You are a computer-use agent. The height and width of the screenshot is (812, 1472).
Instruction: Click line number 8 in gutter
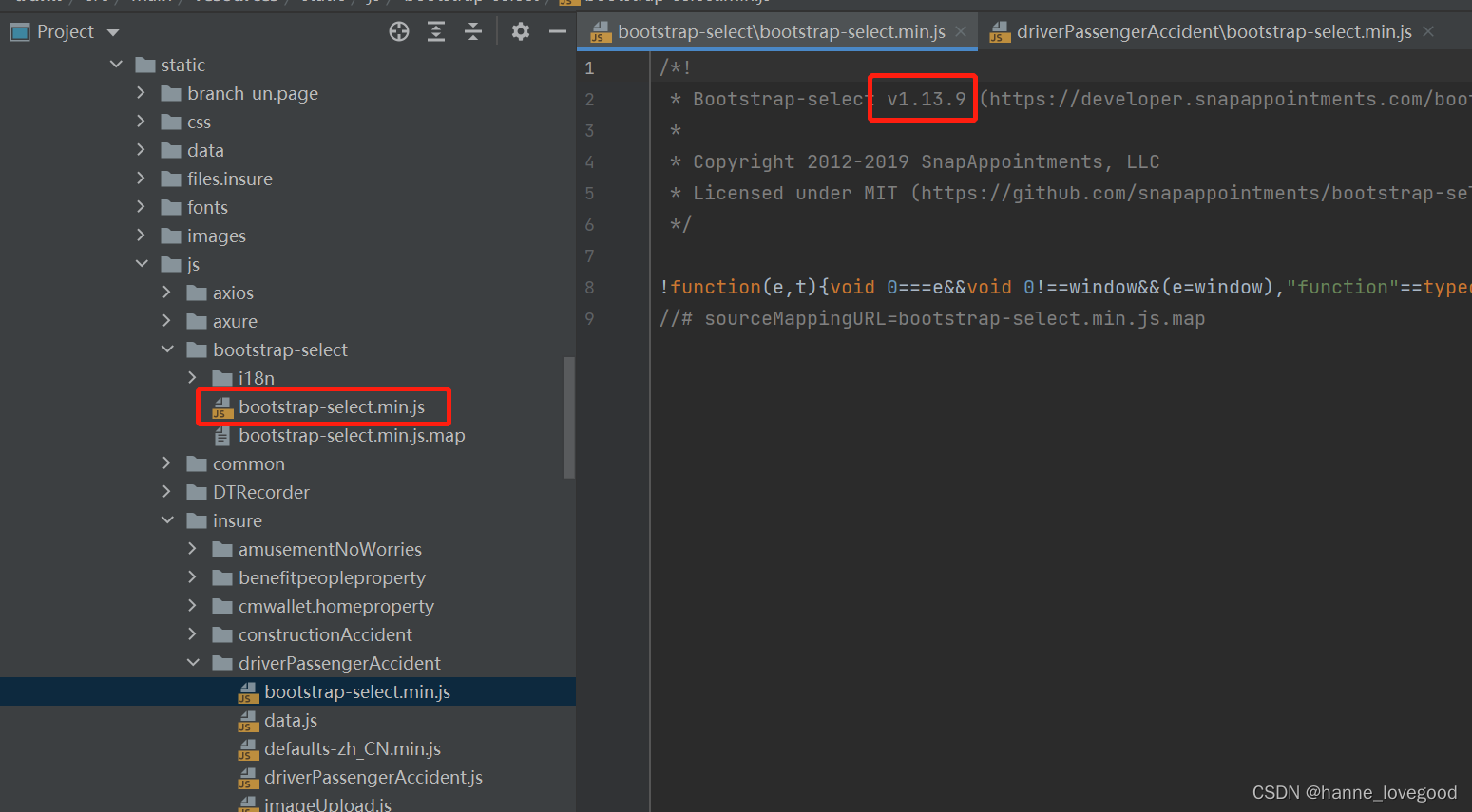coord(589,287)
